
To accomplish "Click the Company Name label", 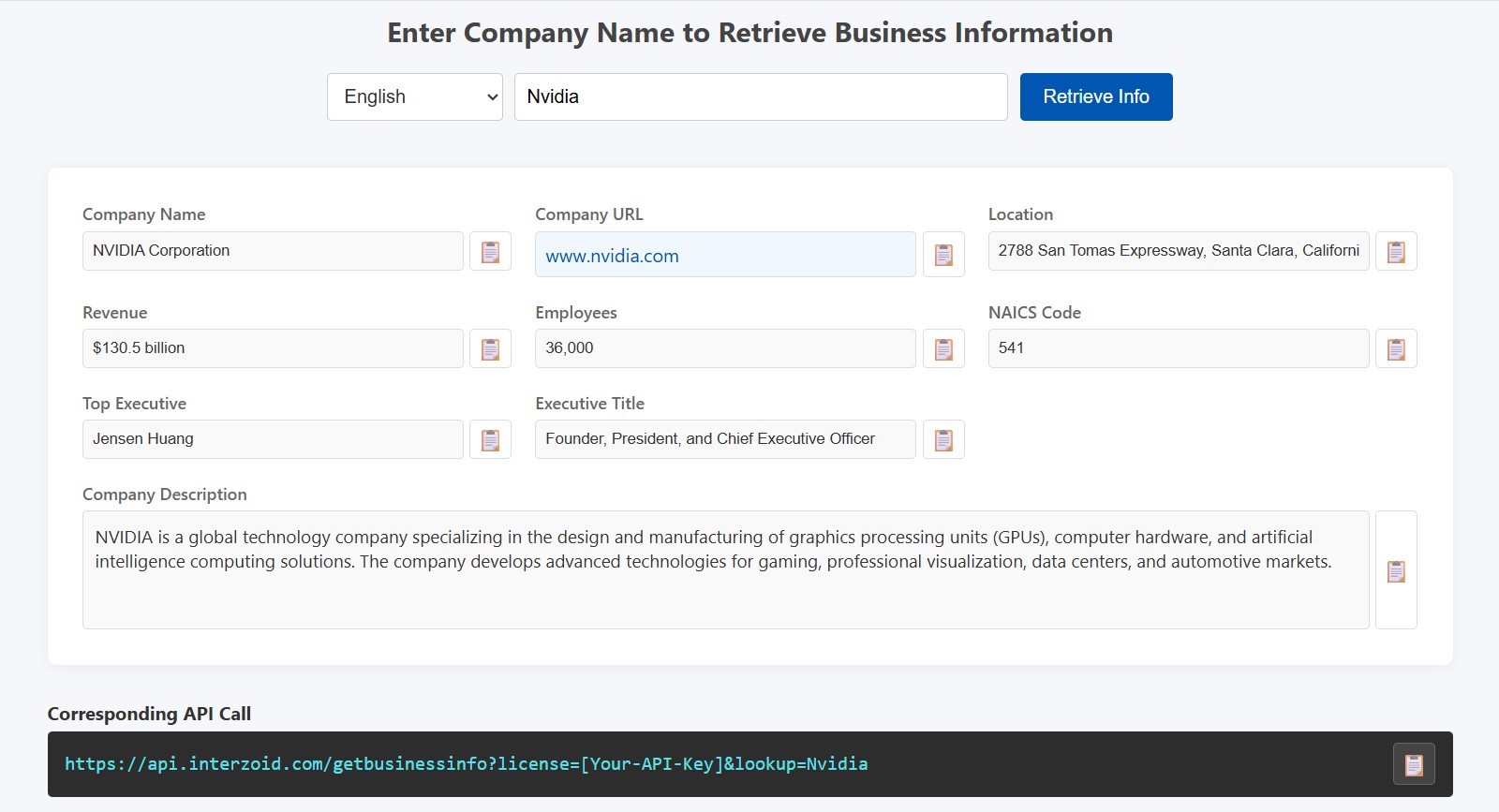I will coord(143,214).
